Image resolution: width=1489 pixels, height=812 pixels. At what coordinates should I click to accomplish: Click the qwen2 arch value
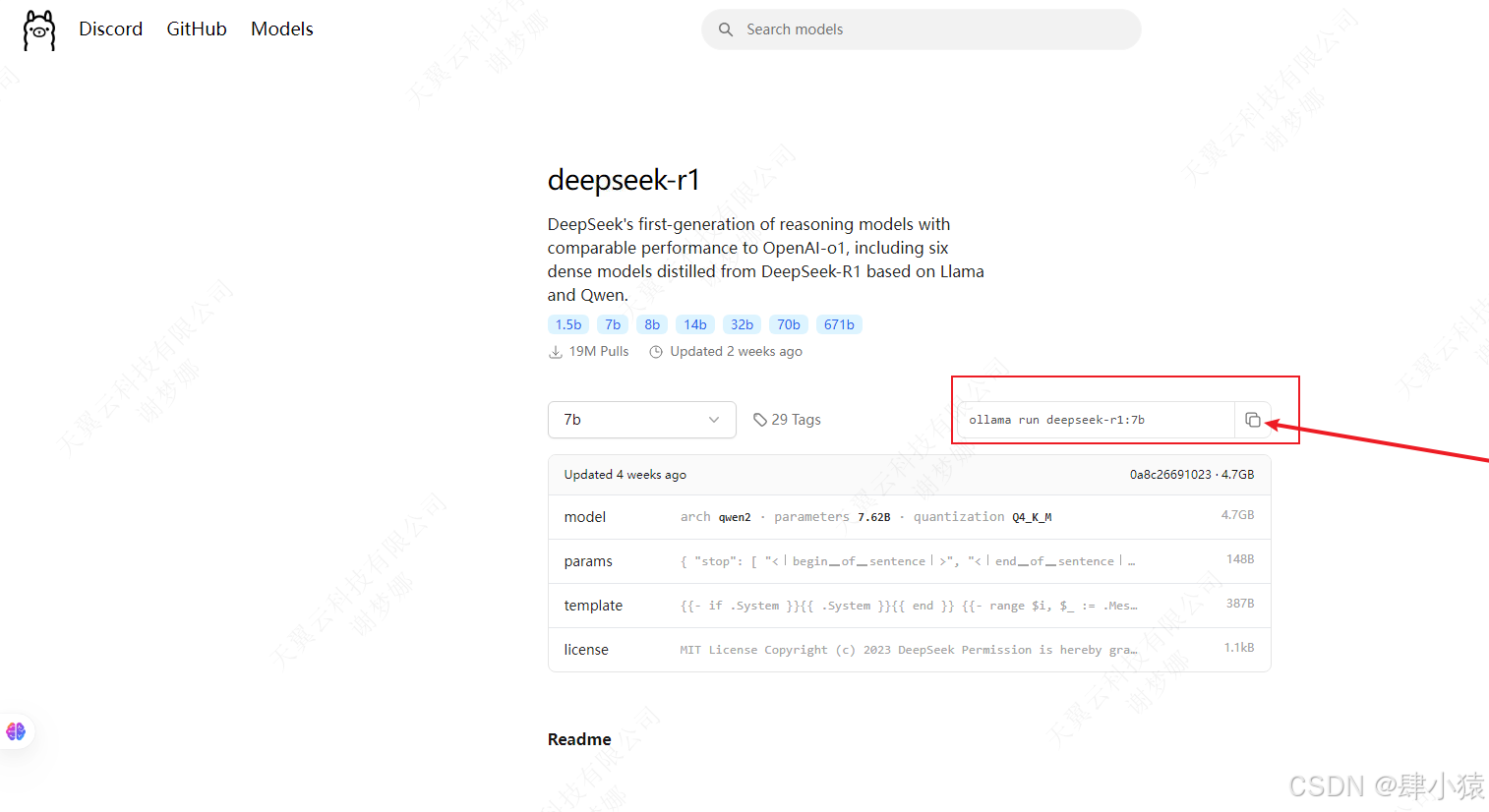[x=735, y=517]
